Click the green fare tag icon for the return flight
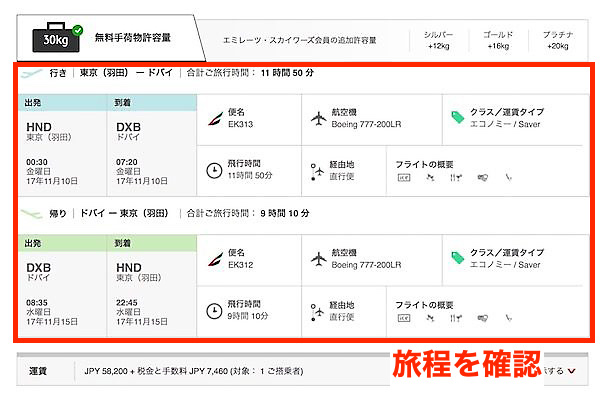The width and height of the screenshot is (600, 400). pos(457,258)
